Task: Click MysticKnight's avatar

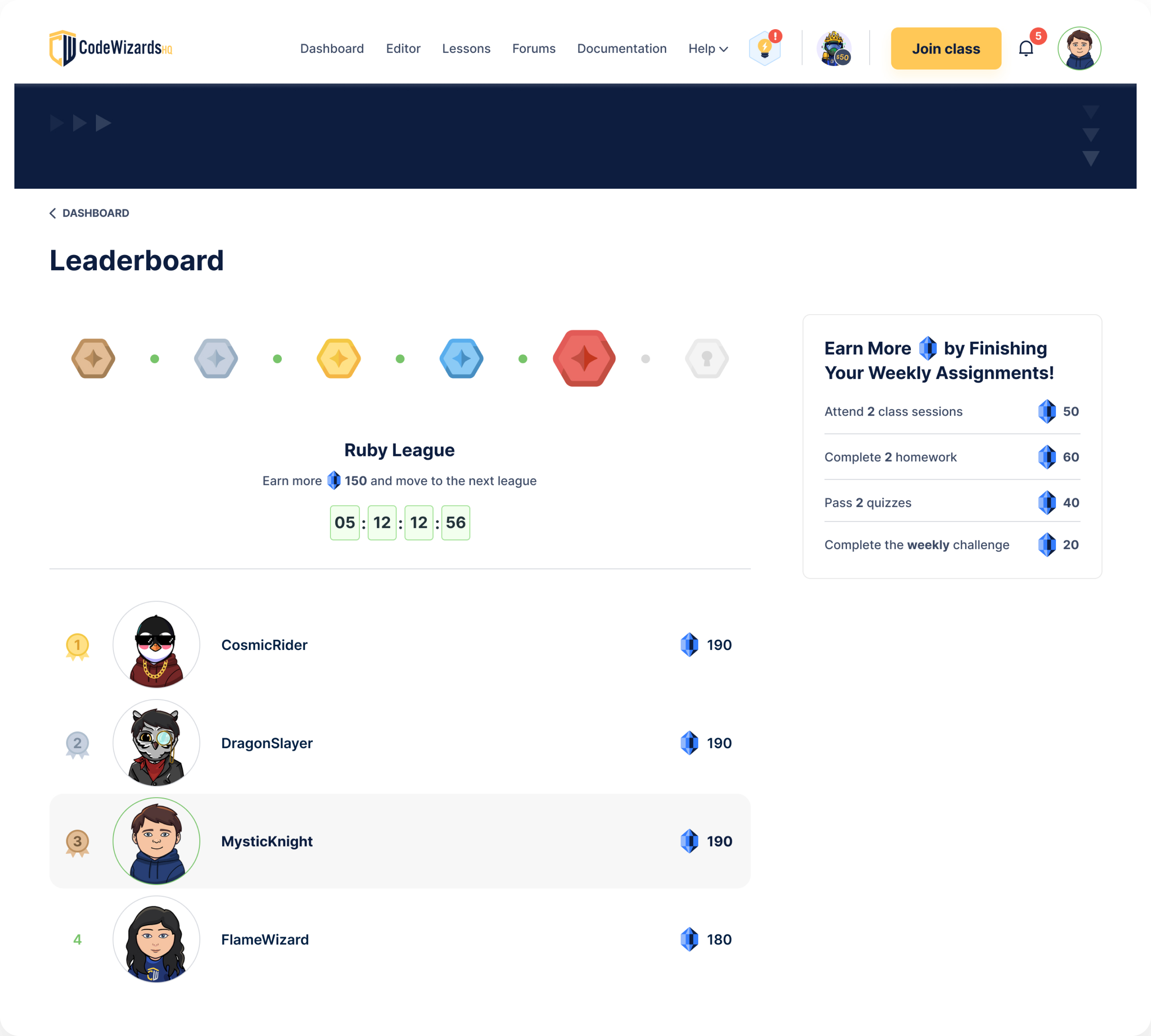Action: [x=156, y=841]
